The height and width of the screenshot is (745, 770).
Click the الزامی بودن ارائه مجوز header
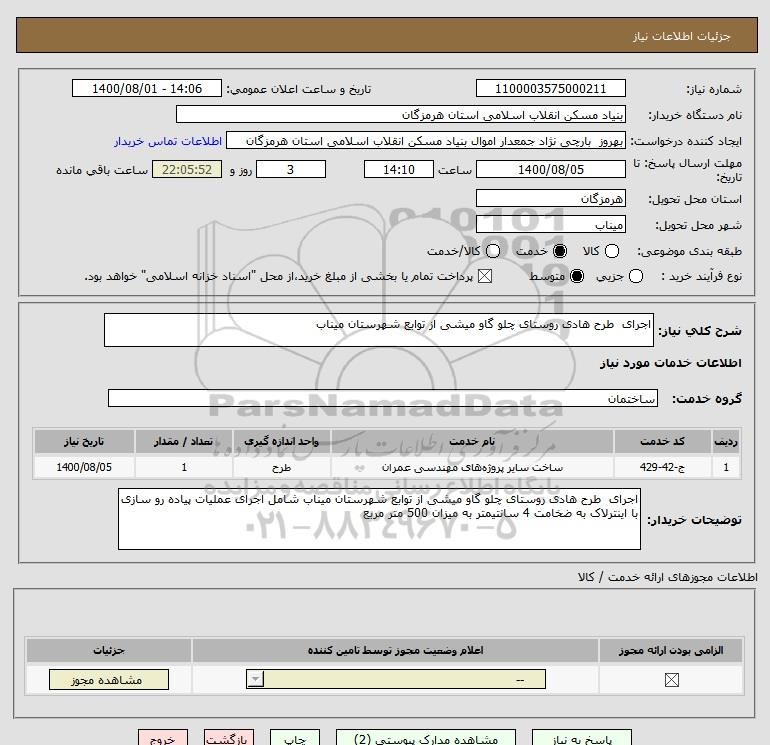pyautogui.click(x=671, y=650)
